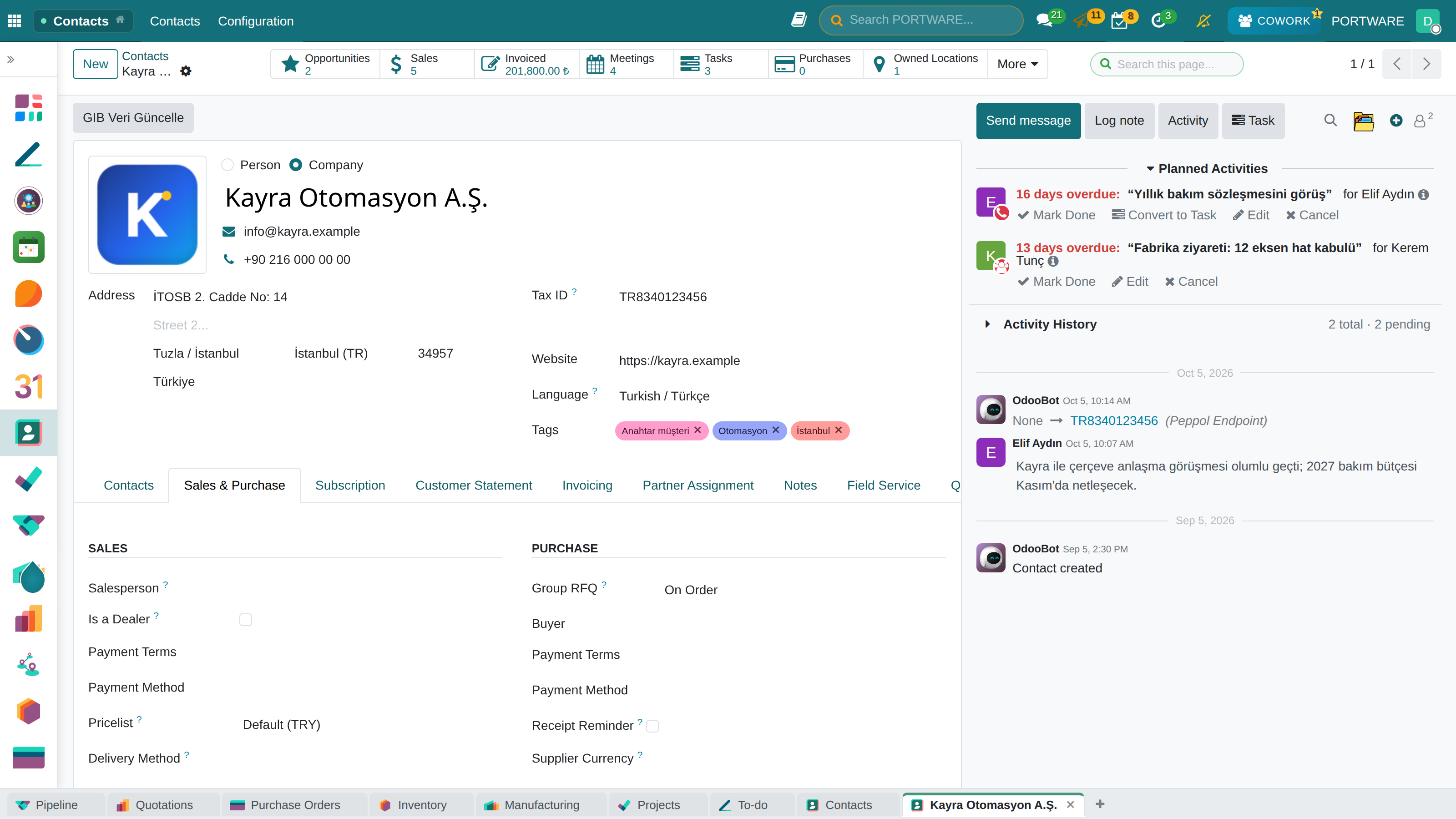Collapse the Planned Activities section
This screenshot has width=1456, height=819.
pos(1206,168)
